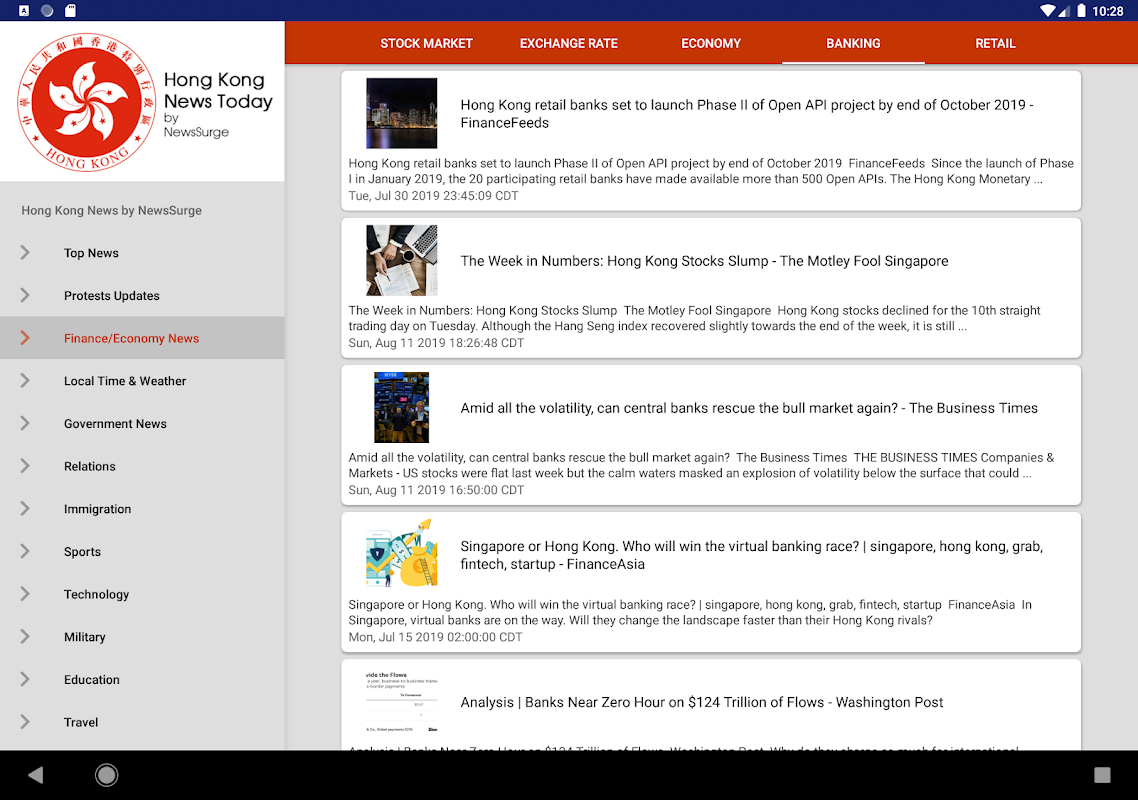Open Technology news section

pos(142,594)
